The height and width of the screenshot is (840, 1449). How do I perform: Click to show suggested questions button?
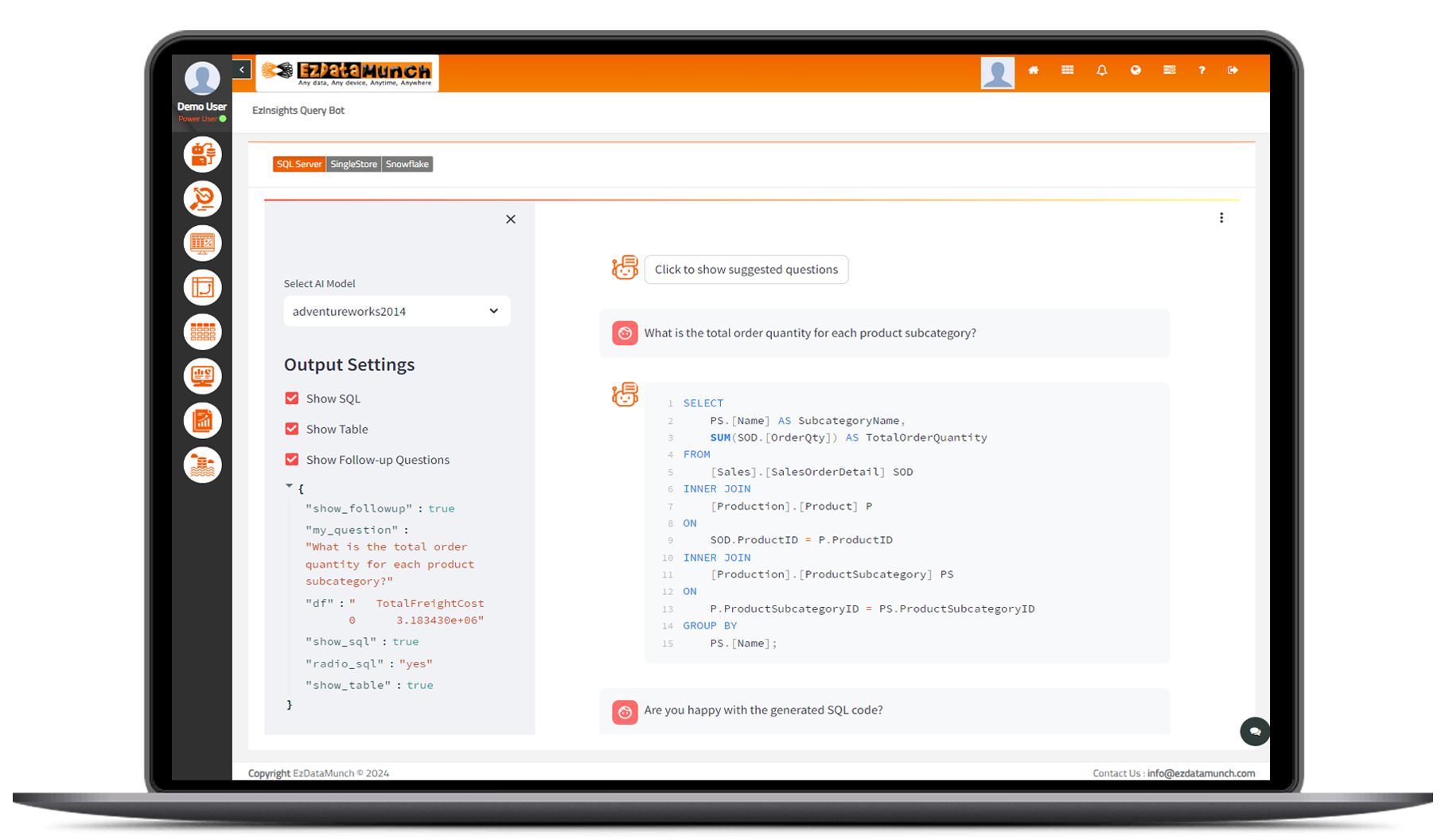click(x=746, y=269)
